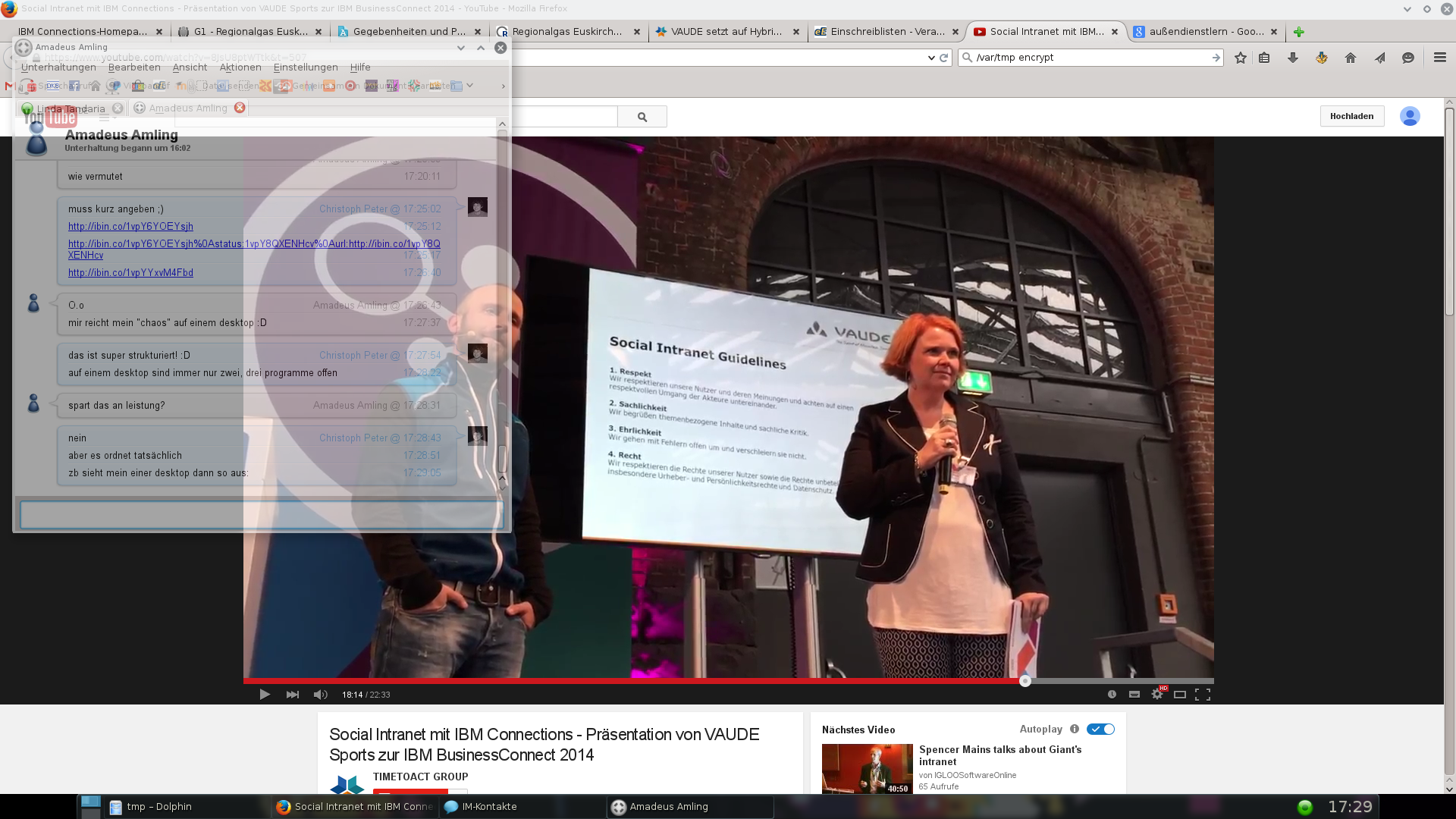Open YouTube account avatar

point(1410,116)
